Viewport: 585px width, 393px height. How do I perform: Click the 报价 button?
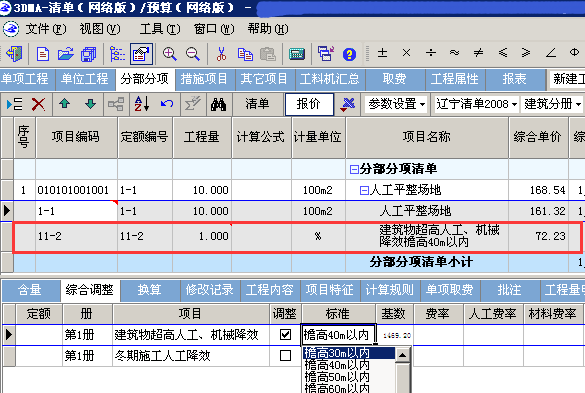tap(309, 104)
